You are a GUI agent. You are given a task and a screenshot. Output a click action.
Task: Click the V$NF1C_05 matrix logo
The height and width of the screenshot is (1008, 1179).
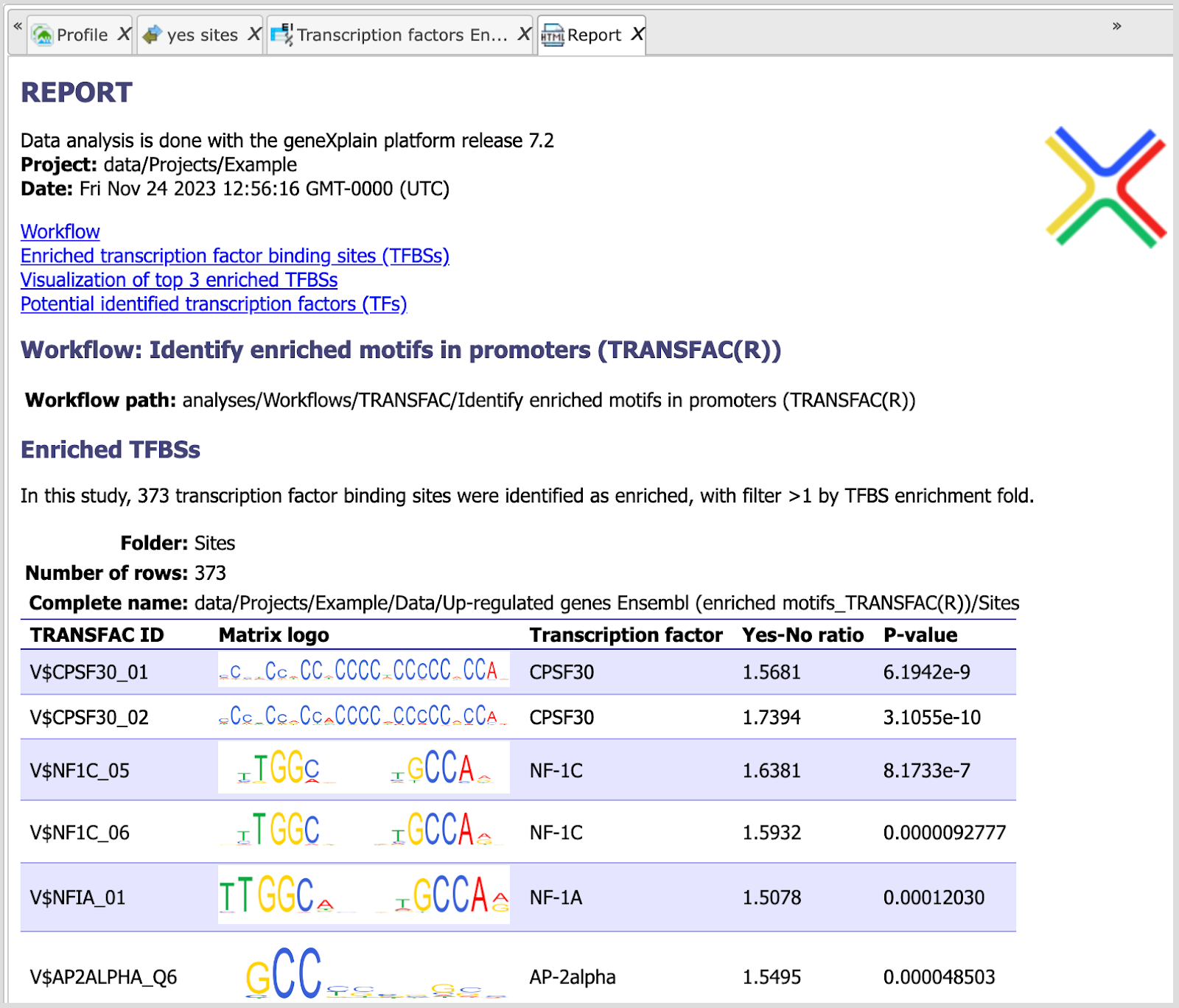pos(363,768)
